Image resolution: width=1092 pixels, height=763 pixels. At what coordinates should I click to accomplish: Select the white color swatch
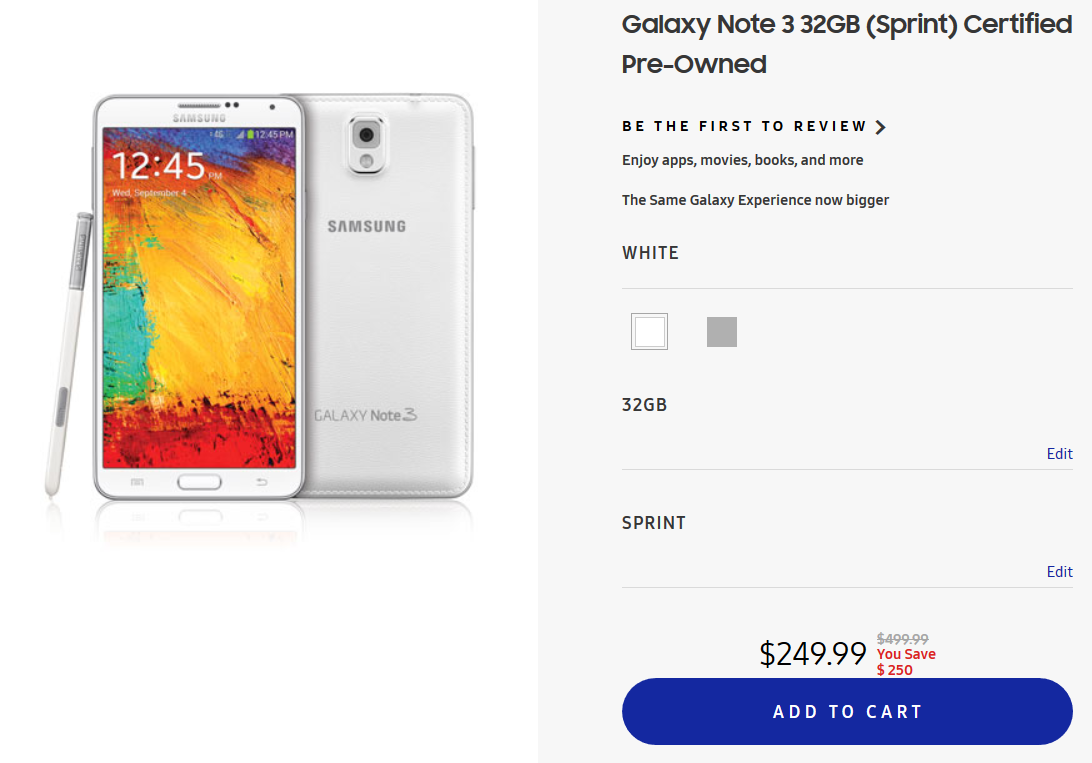(x=649, y=331)
